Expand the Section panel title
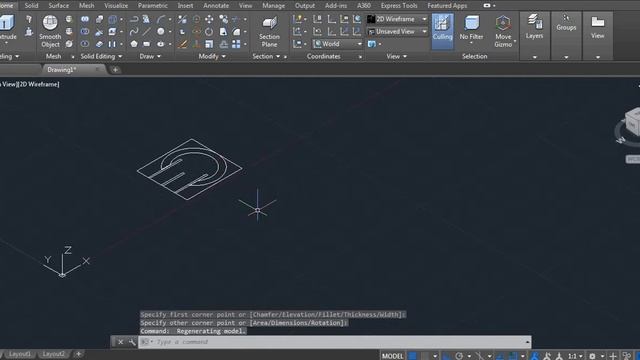 tap(266, 56)
